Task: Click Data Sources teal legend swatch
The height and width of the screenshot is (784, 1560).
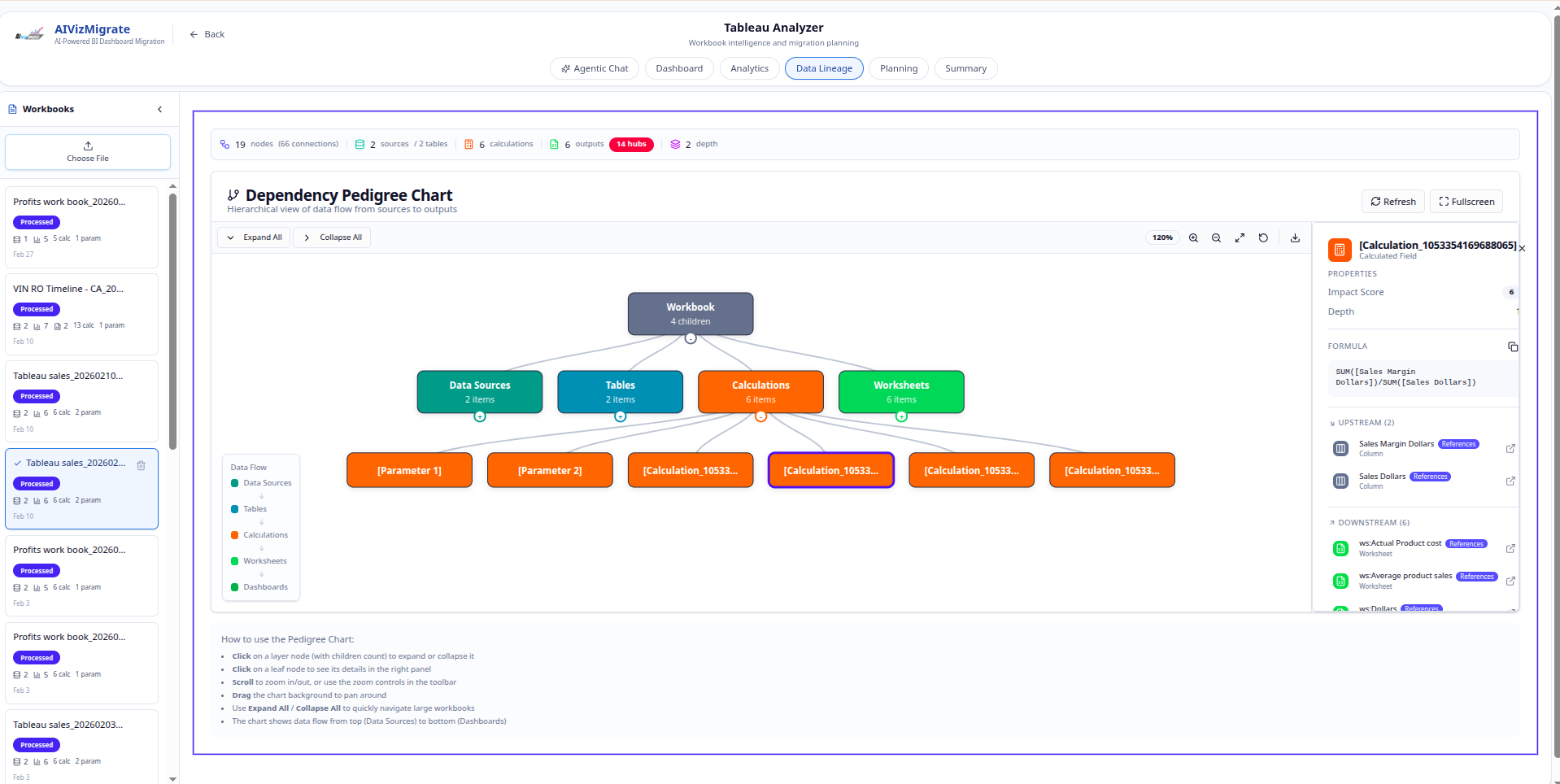Action: coord(235,483)
